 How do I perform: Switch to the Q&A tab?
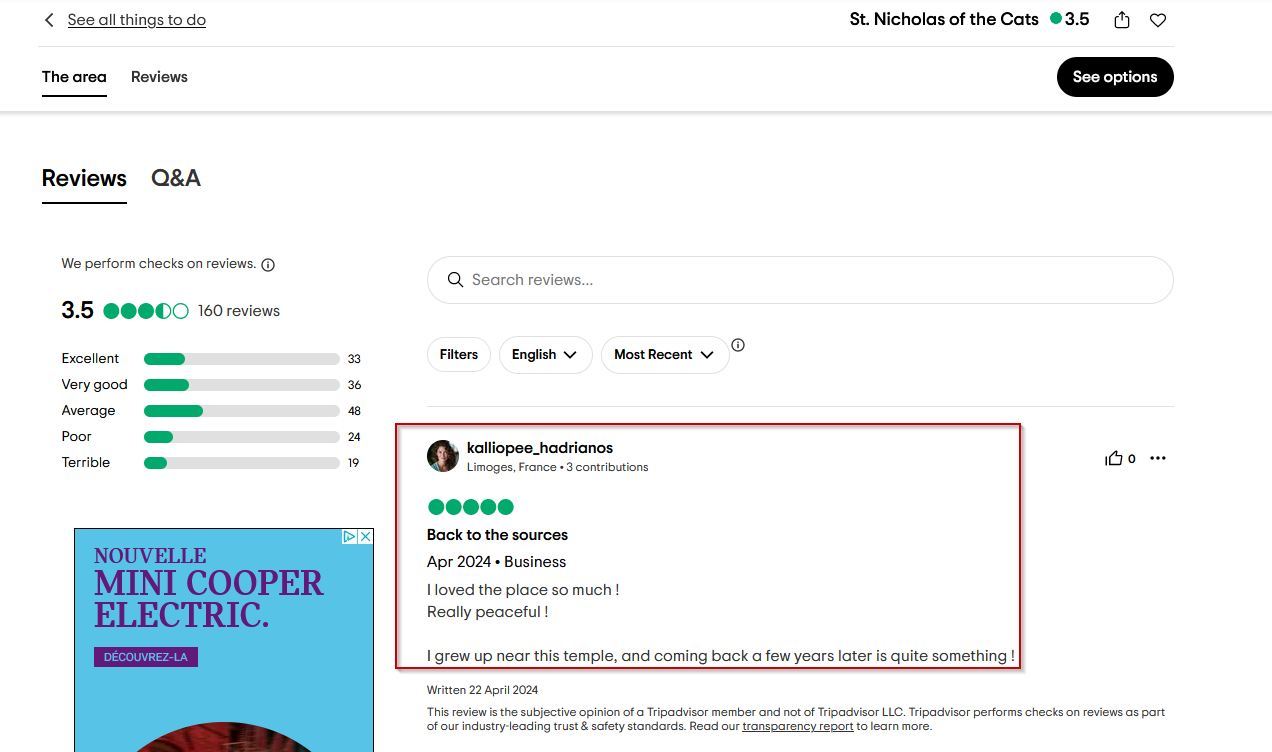[x=176, y=178]
